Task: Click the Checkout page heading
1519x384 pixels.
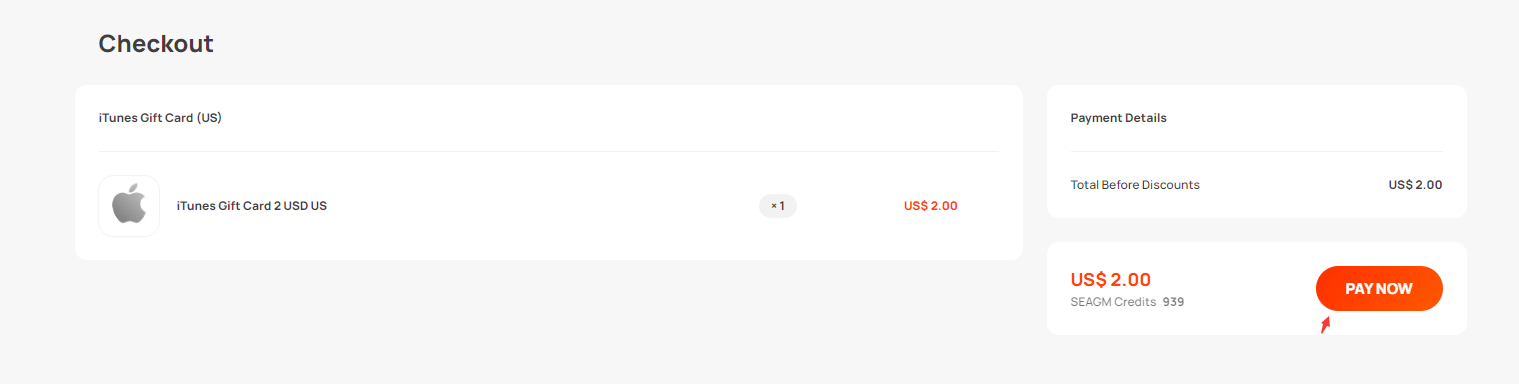Action: 156,44
